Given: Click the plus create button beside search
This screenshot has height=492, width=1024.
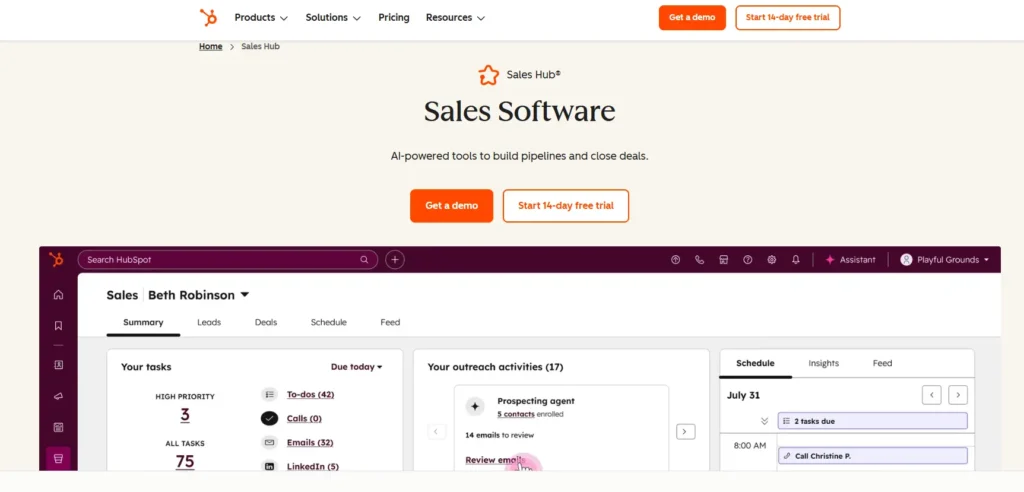Looking at the screenshot, I should [x=394, y=259].
